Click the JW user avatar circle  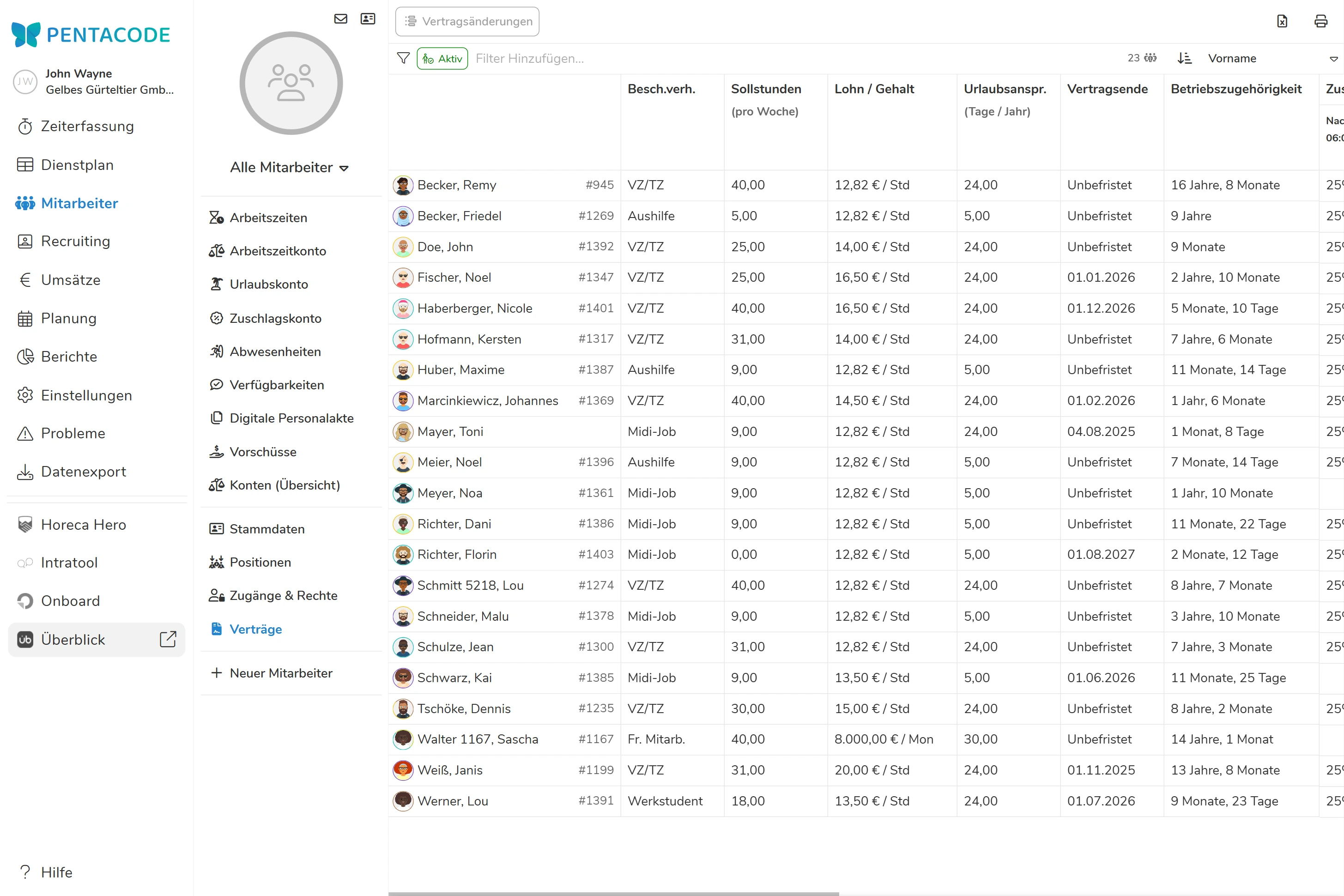[25, 82]
